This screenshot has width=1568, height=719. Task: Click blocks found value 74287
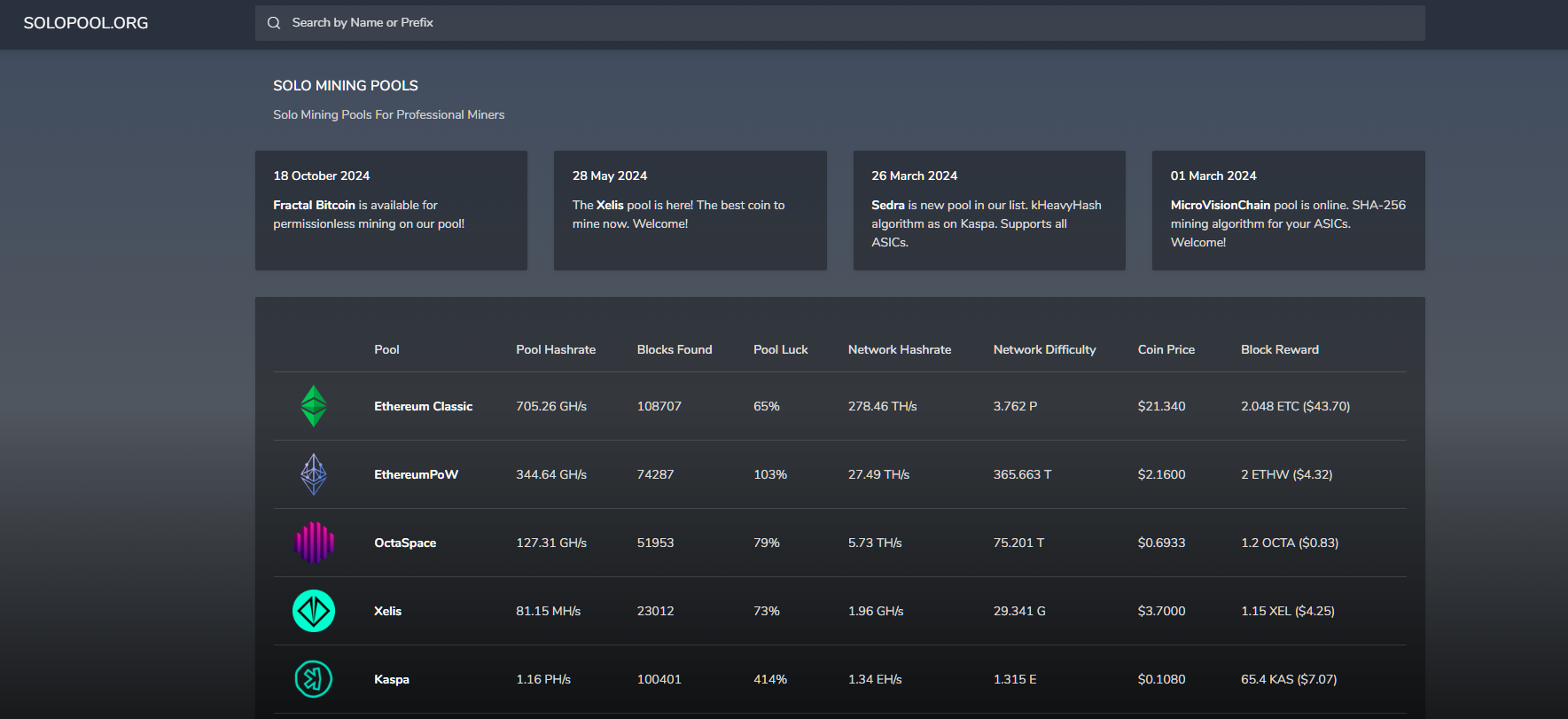click(x=656, y=474)
